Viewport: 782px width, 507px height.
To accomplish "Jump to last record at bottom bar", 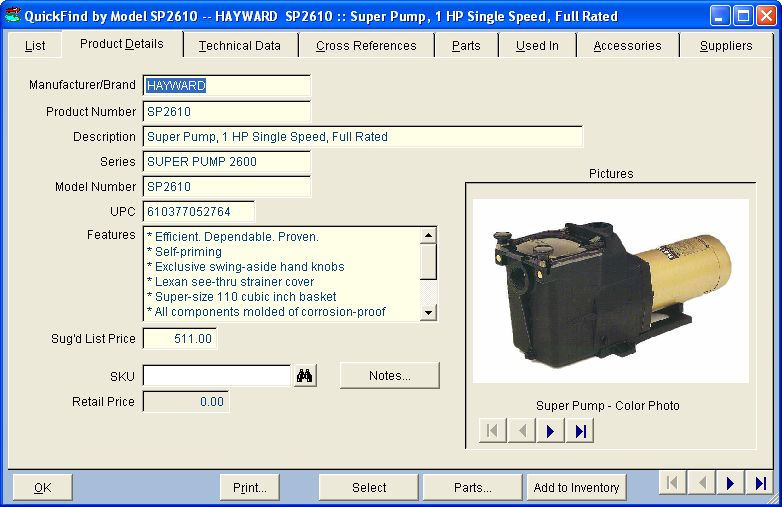I will [760, 483].
